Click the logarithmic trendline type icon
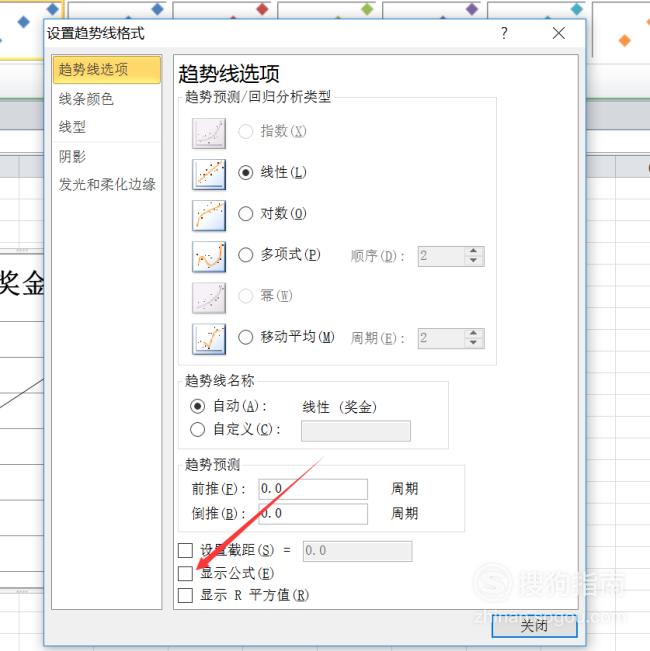The image size is (650, 651). click(209, 215)
